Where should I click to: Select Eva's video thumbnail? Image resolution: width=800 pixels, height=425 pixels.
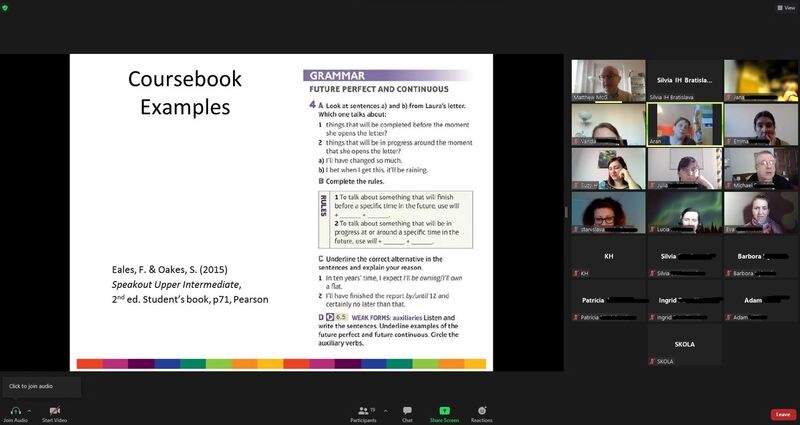coord(761,213)
